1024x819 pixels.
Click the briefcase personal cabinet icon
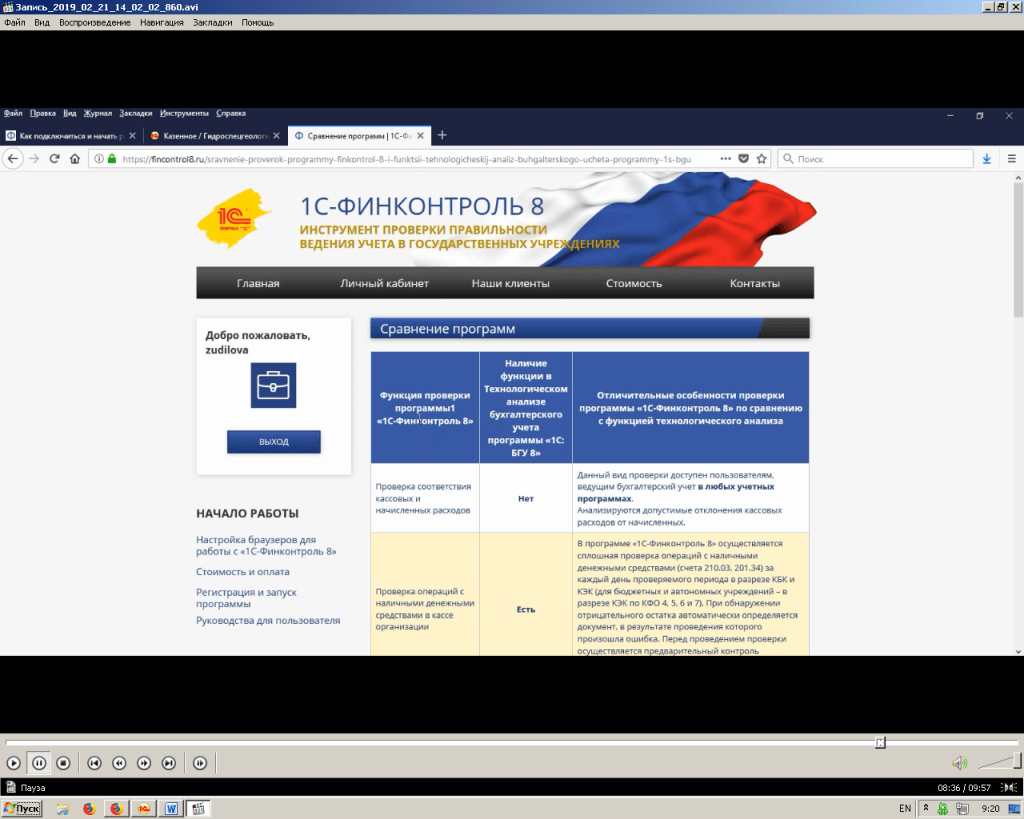[274, 385]
